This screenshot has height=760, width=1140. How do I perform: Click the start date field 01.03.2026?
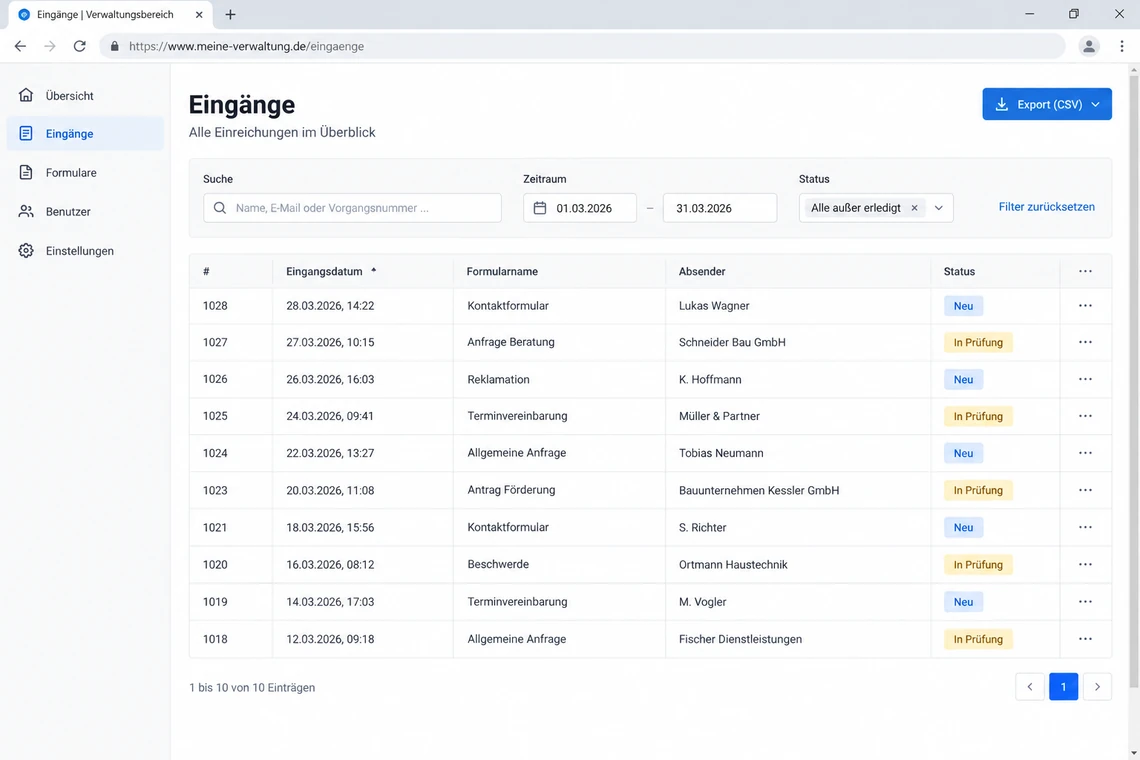(579, 208)
